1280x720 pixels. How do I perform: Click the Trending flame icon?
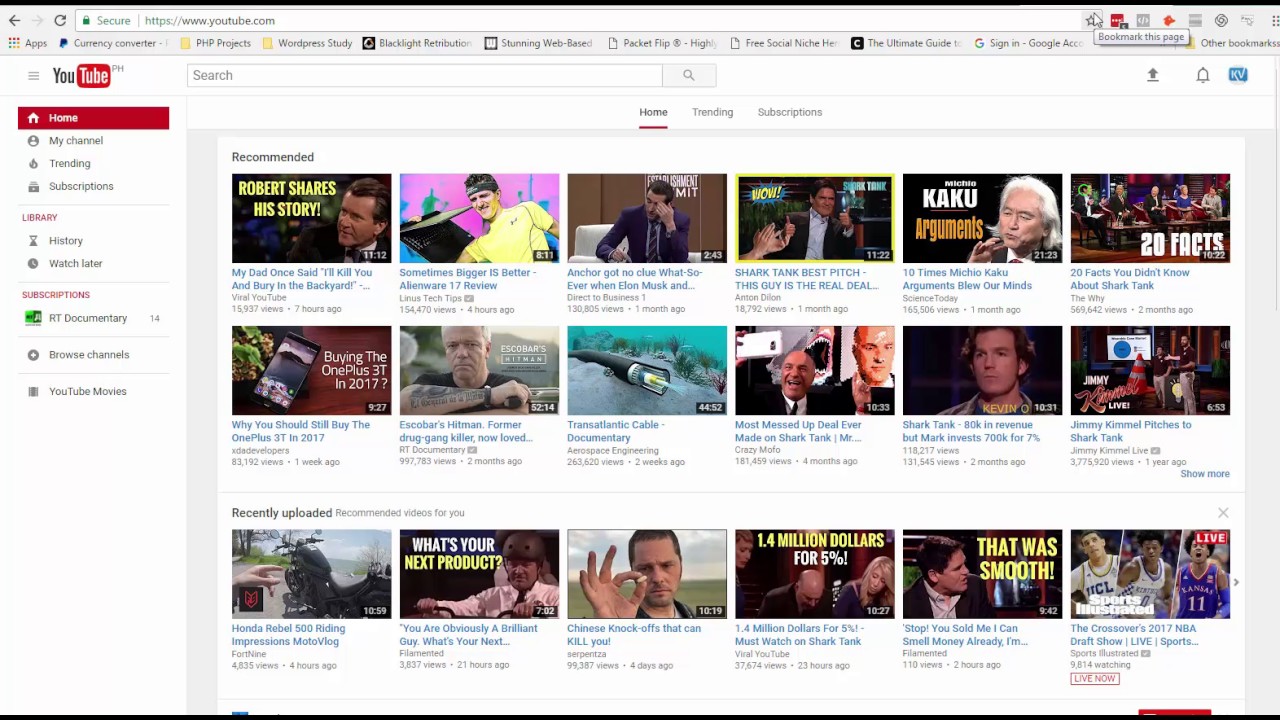[x=33, y=164]
